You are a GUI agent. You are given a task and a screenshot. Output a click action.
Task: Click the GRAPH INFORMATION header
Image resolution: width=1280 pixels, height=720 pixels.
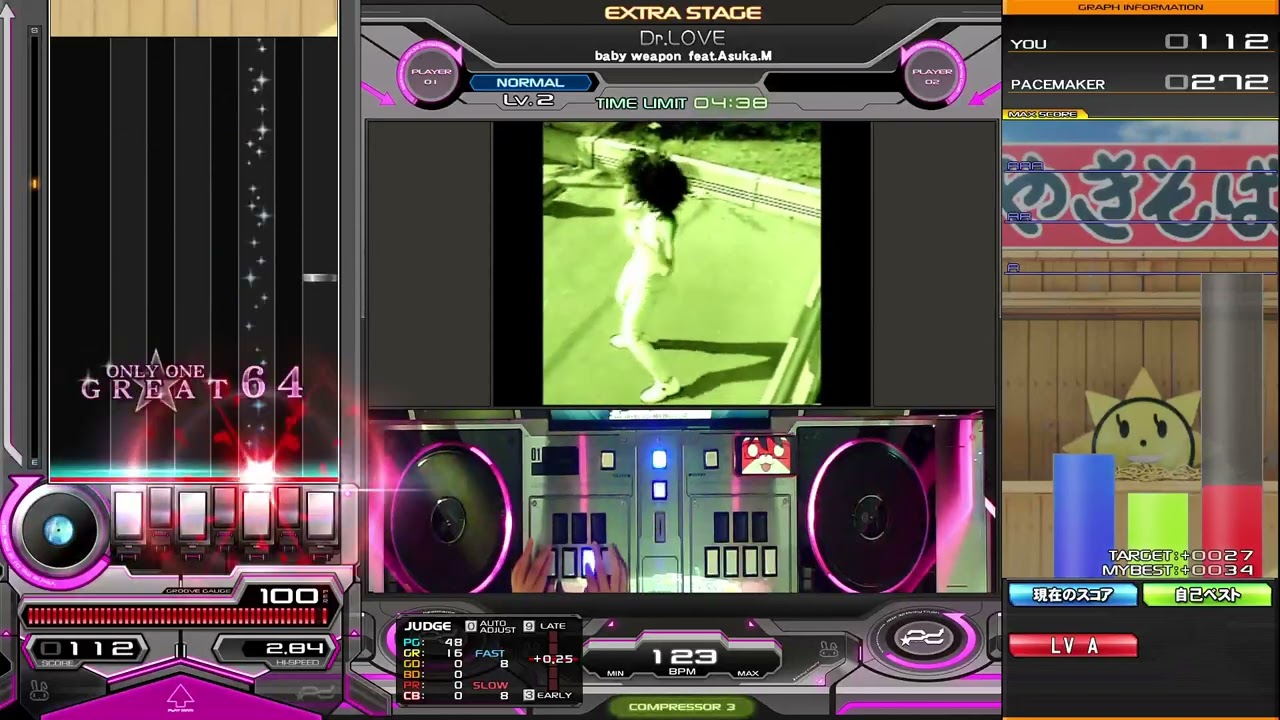tap(1140, 7)
